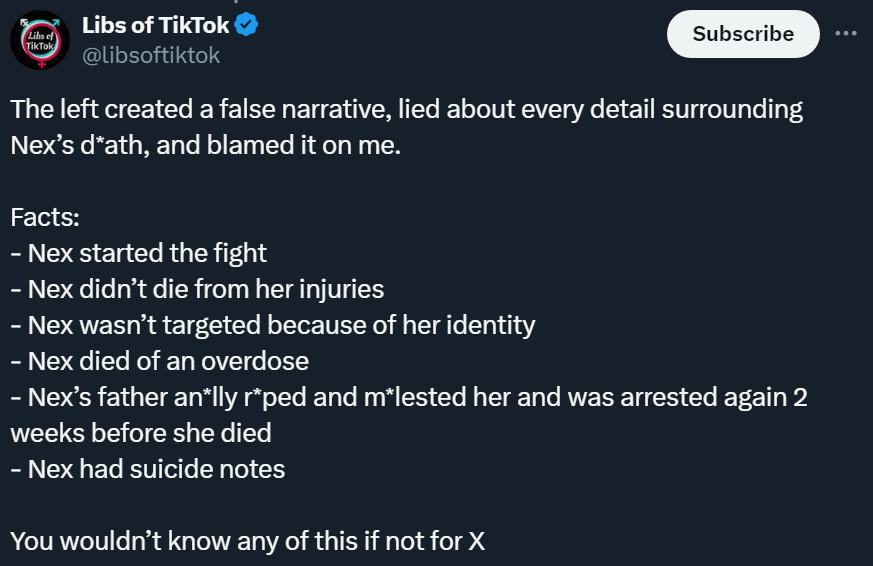873x566 pixels.
Task: Click the 'Nex started the fight' line
Action: pos(139,253)
